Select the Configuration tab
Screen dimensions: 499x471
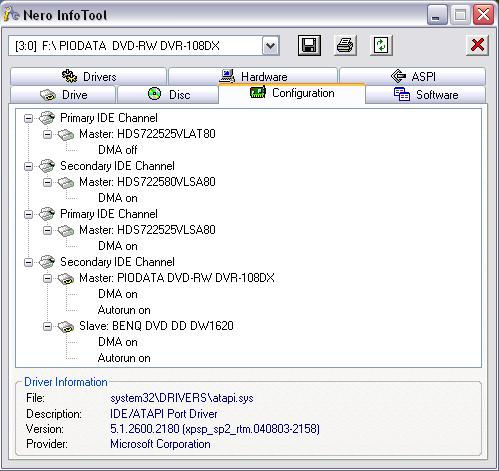click(292, 93)
